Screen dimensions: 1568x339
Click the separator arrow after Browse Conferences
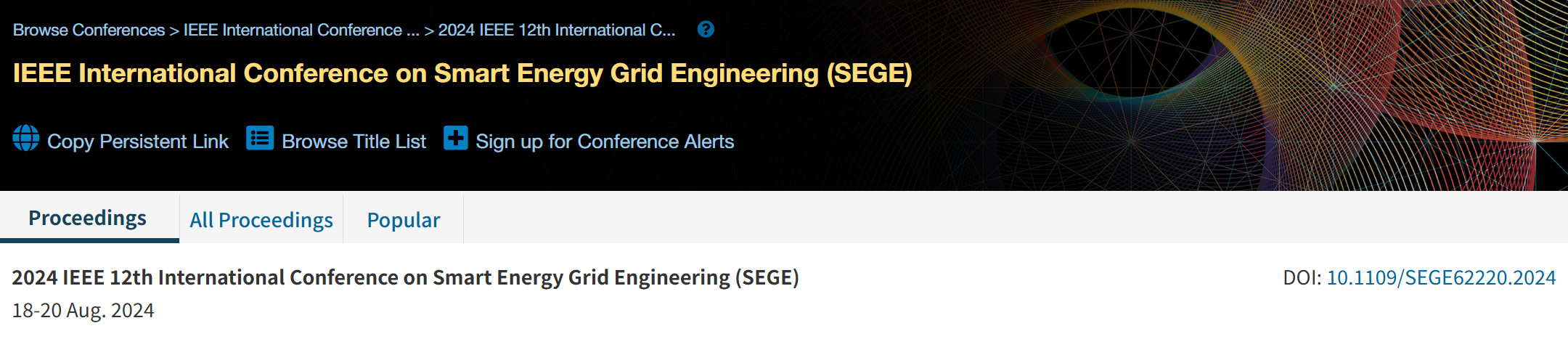pos(174,30)
